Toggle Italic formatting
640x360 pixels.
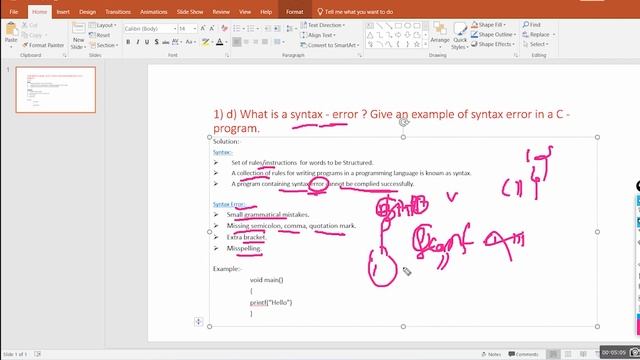click(138, 42)
